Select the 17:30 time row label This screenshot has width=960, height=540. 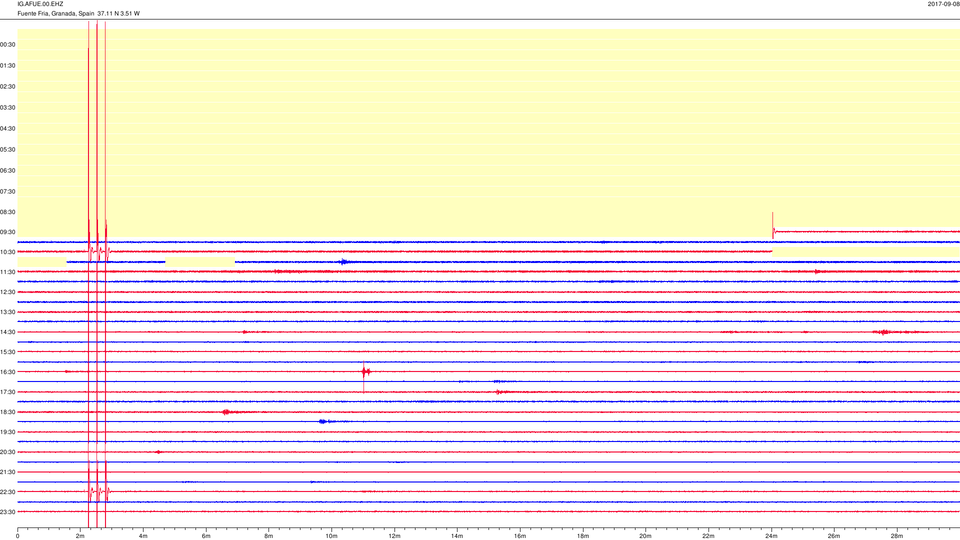coord(8,392)
